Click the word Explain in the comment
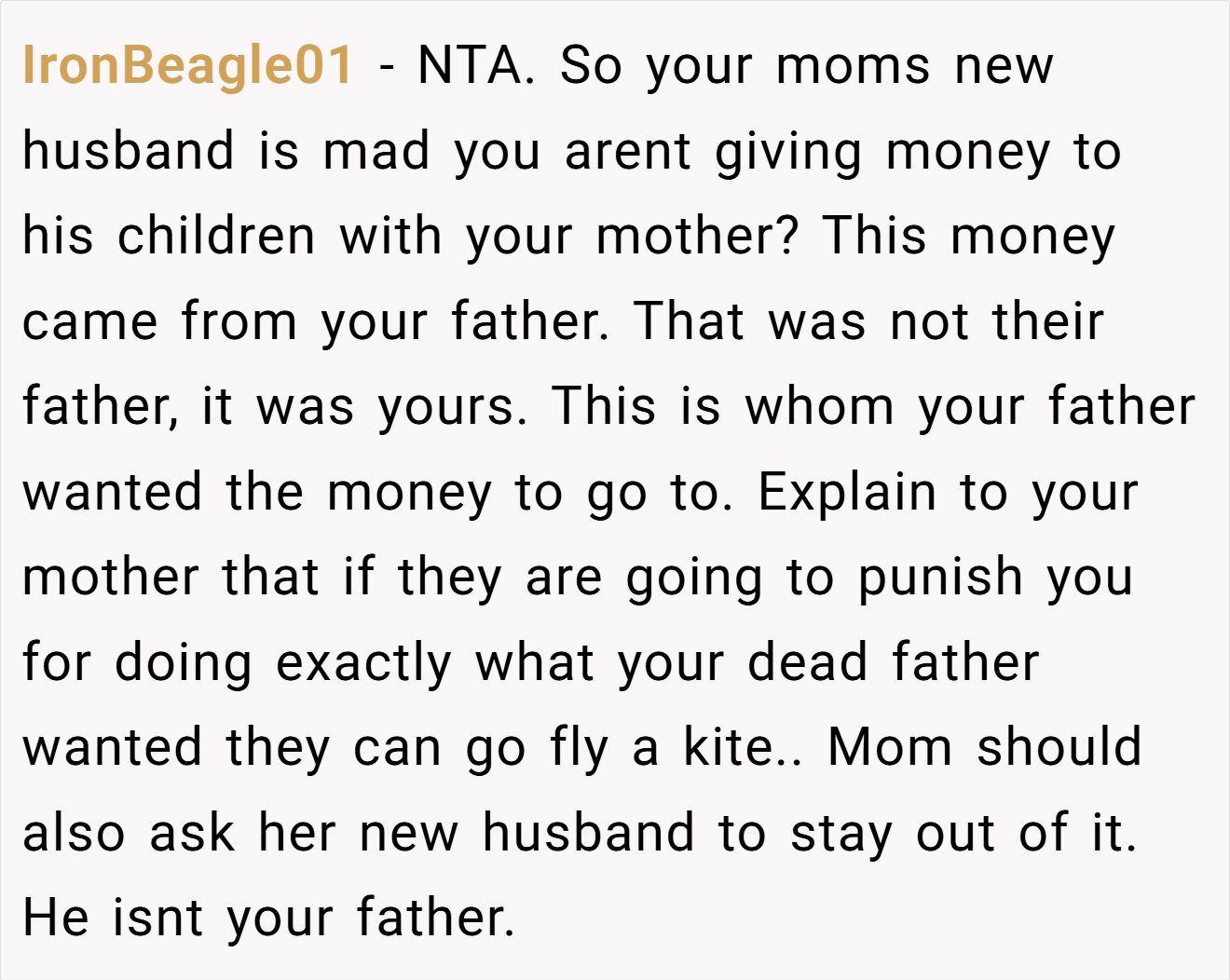Screen dimensions: 1230x980 click(846, 494)
